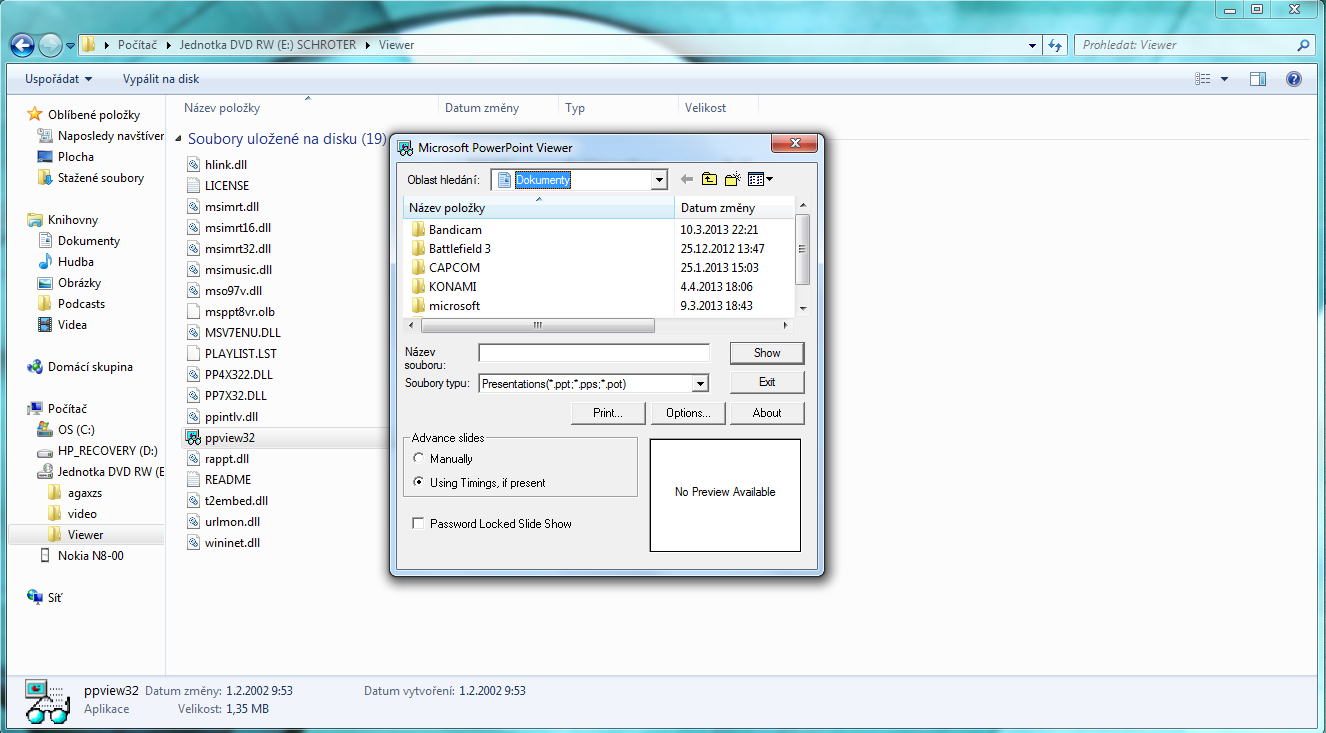Select the CAPCOM folder

pyautogui.click(x=445, y=268)
